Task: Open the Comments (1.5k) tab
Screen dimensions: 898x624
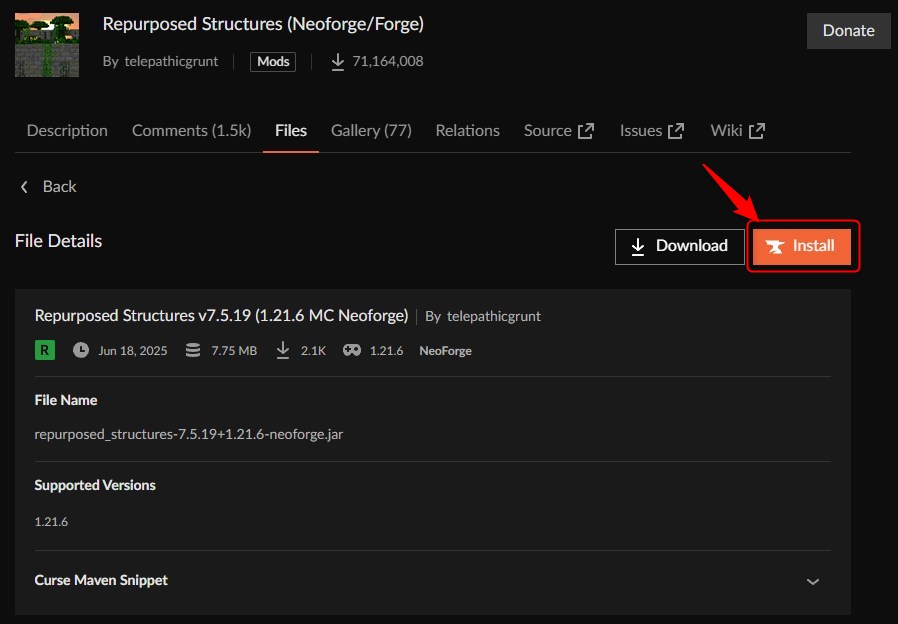Action: pyautogui.click(x=191, y=131)
